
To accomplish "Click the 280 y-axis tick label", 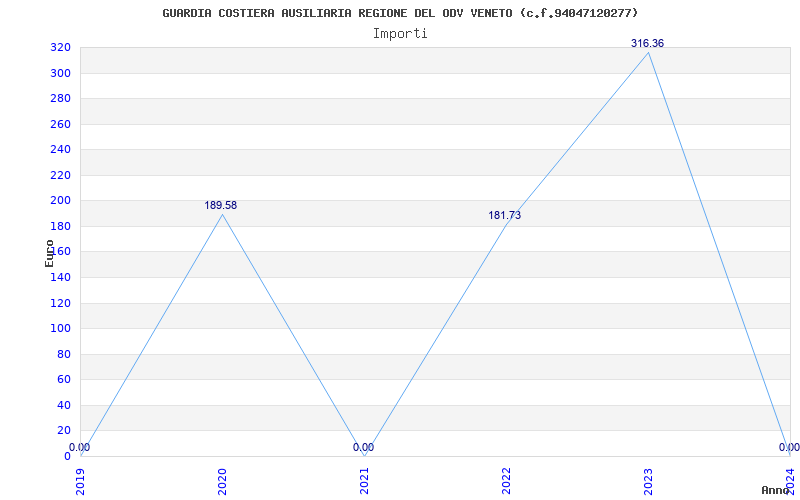I will coord(60,99).
